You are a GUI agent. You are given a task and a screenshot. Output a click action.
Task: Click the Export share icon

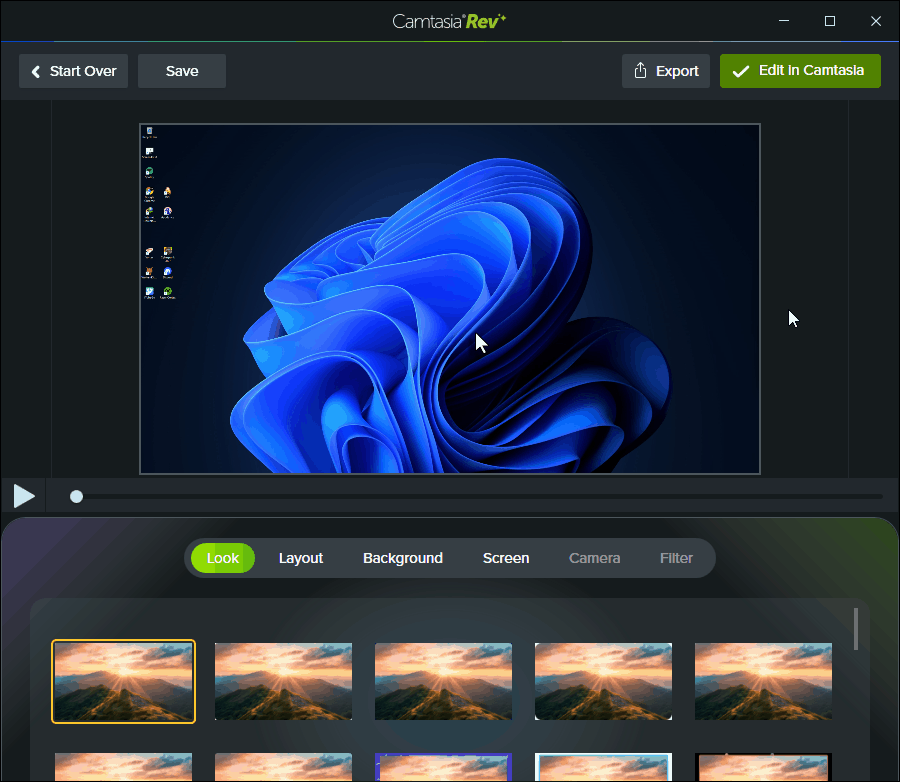(640, 71)
